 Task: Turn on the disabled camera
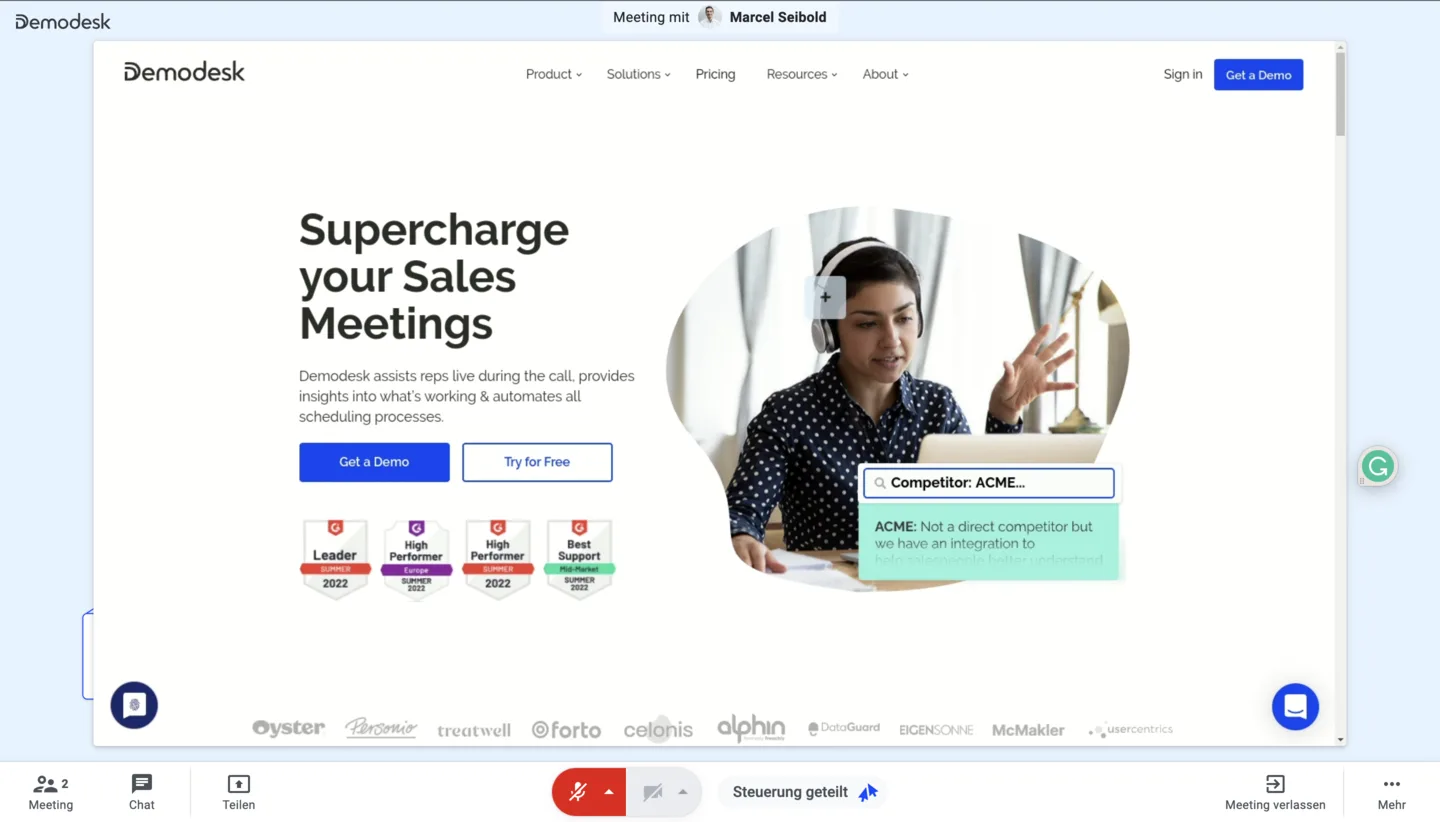pyautogui.click(x=653, y=792)
